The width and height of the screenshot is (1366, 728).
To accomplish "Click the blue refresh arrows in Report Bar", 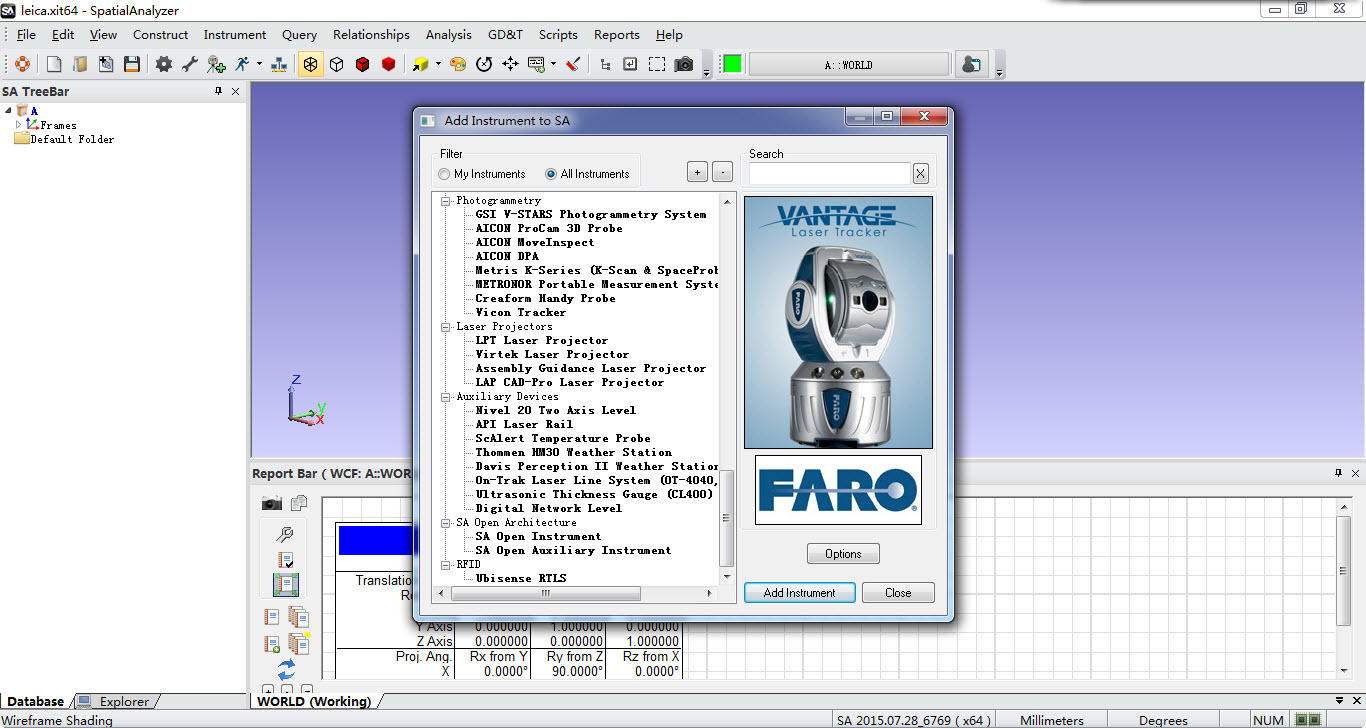I will tap(286, 669).
